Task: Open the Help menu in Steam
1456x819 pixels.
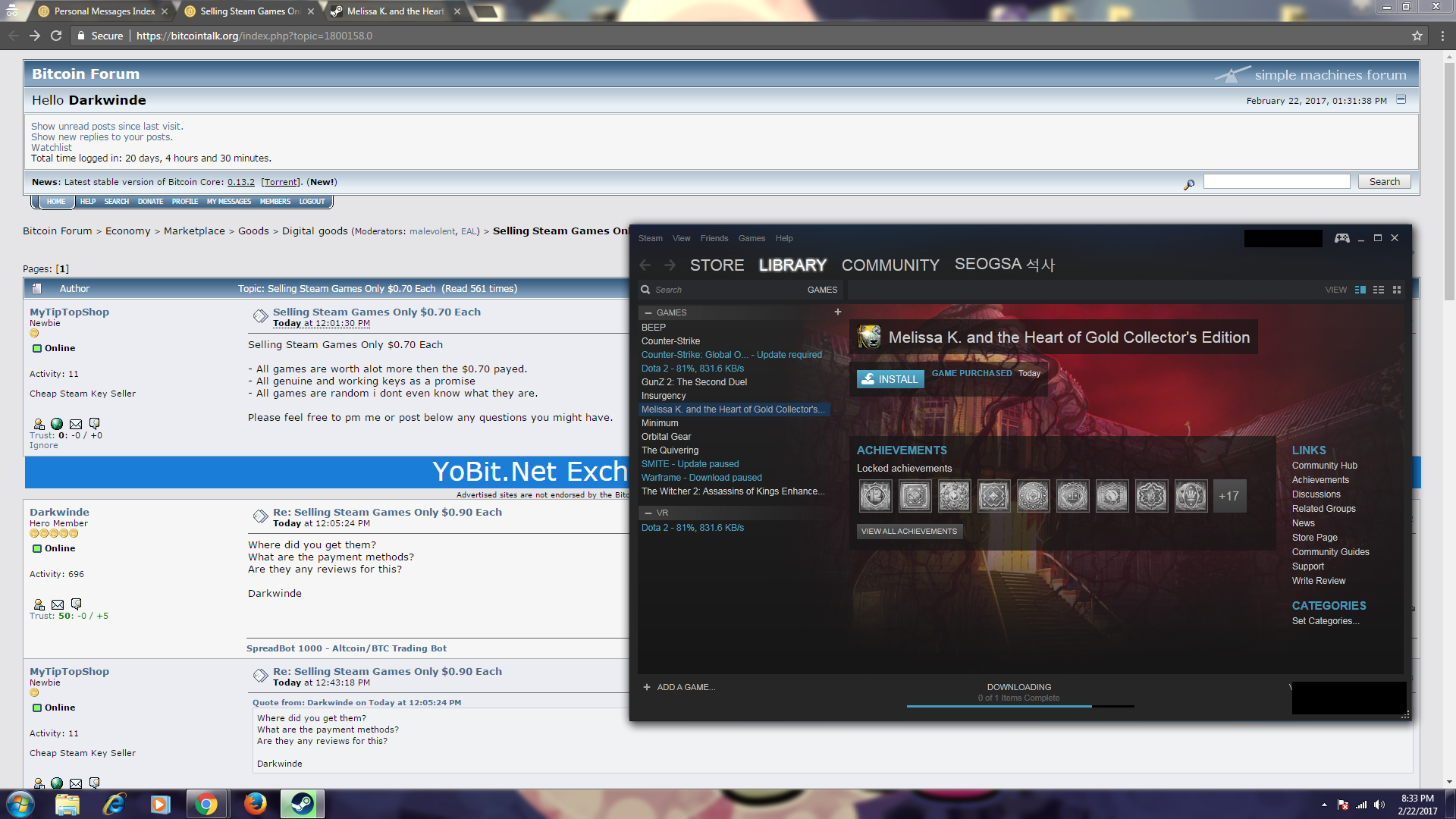Action: [784, 238]
